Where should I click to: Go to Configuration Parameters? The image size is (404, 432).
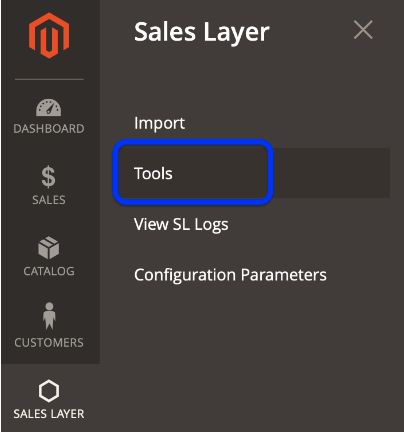[230, 275]
